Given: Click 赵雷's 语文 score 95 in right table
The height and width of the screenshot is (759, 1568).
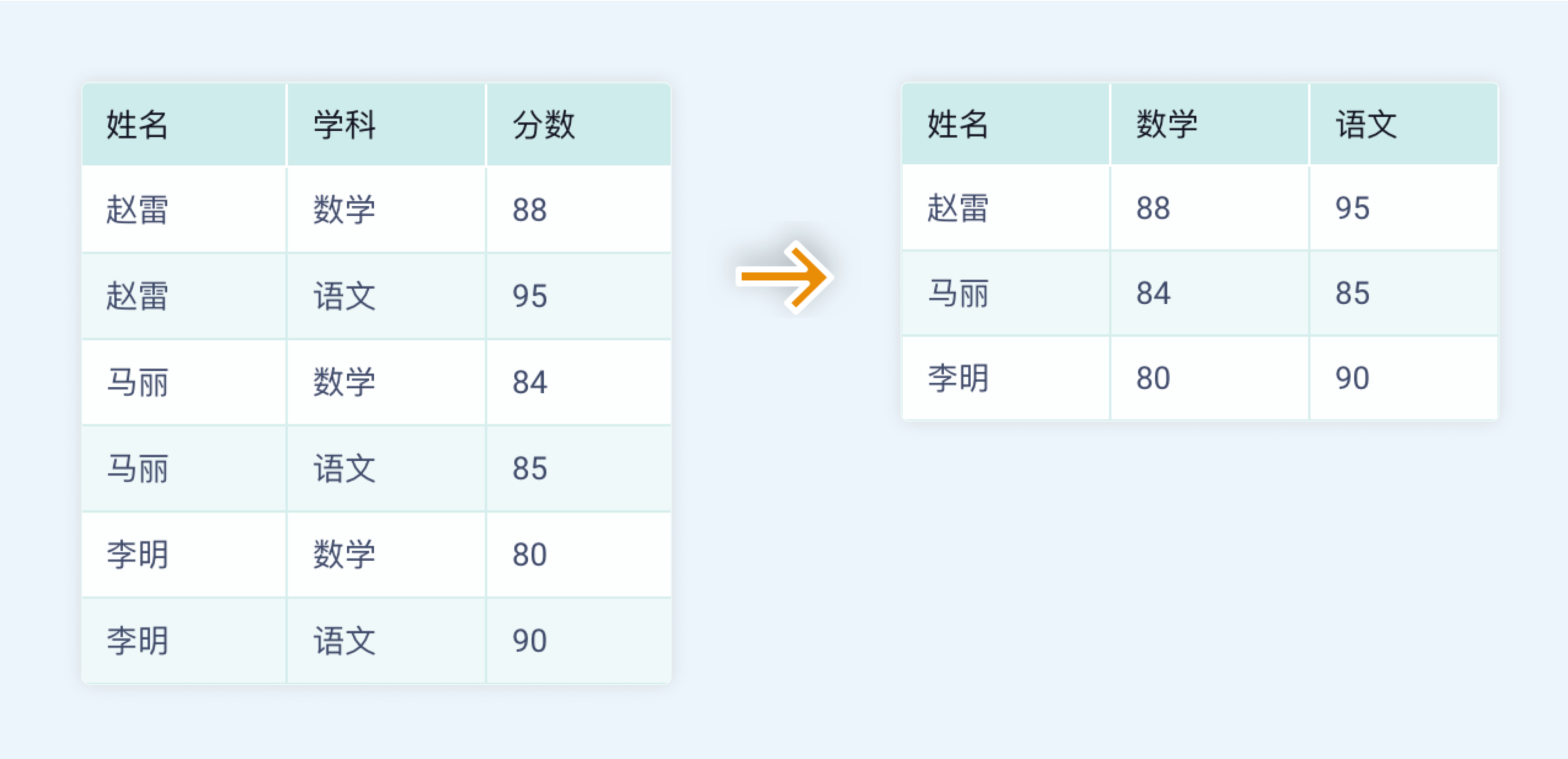Looking at the screenshot, I should pyautogui.click(x=1352, y=208).
